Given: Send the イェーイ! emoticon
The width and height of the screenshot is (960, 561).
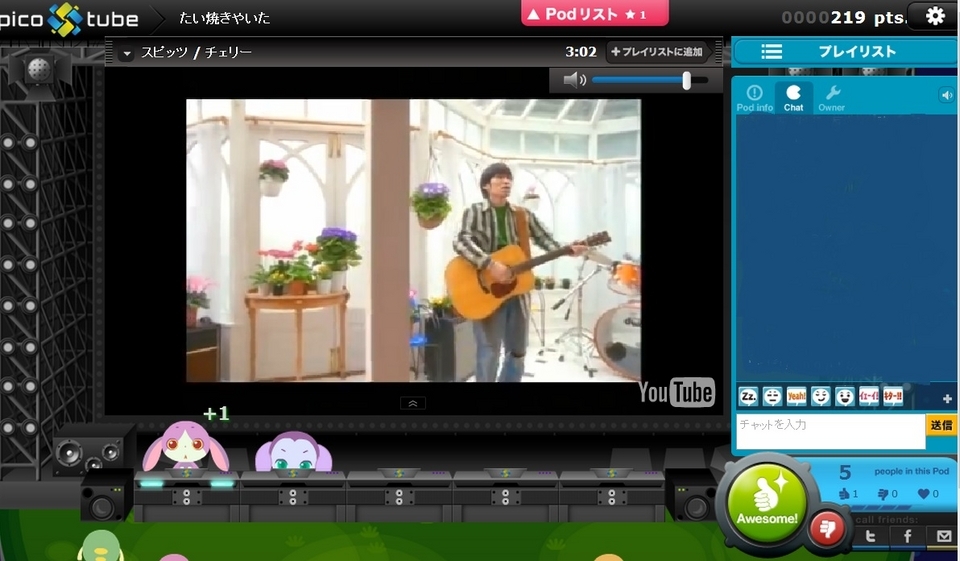Looking at the screenshot, I should (x=869, y=397).
